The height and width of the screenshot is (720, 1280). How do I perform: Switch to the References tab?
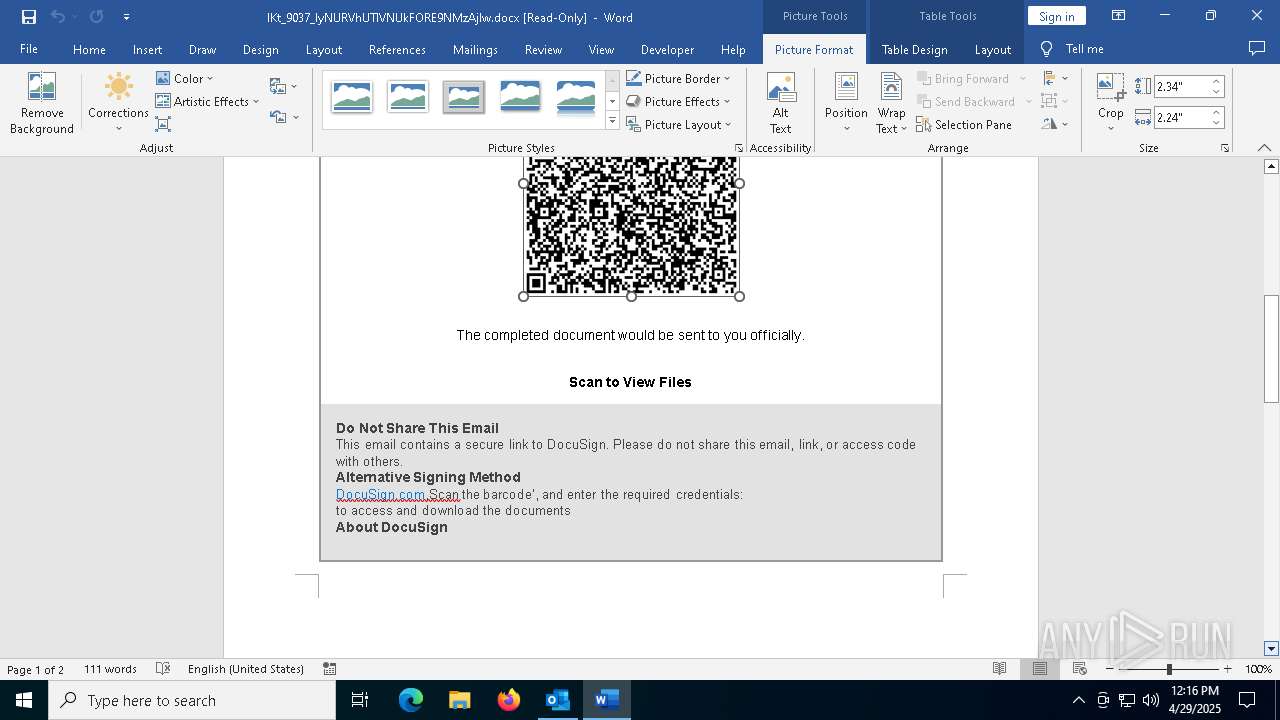click(397, 49)
